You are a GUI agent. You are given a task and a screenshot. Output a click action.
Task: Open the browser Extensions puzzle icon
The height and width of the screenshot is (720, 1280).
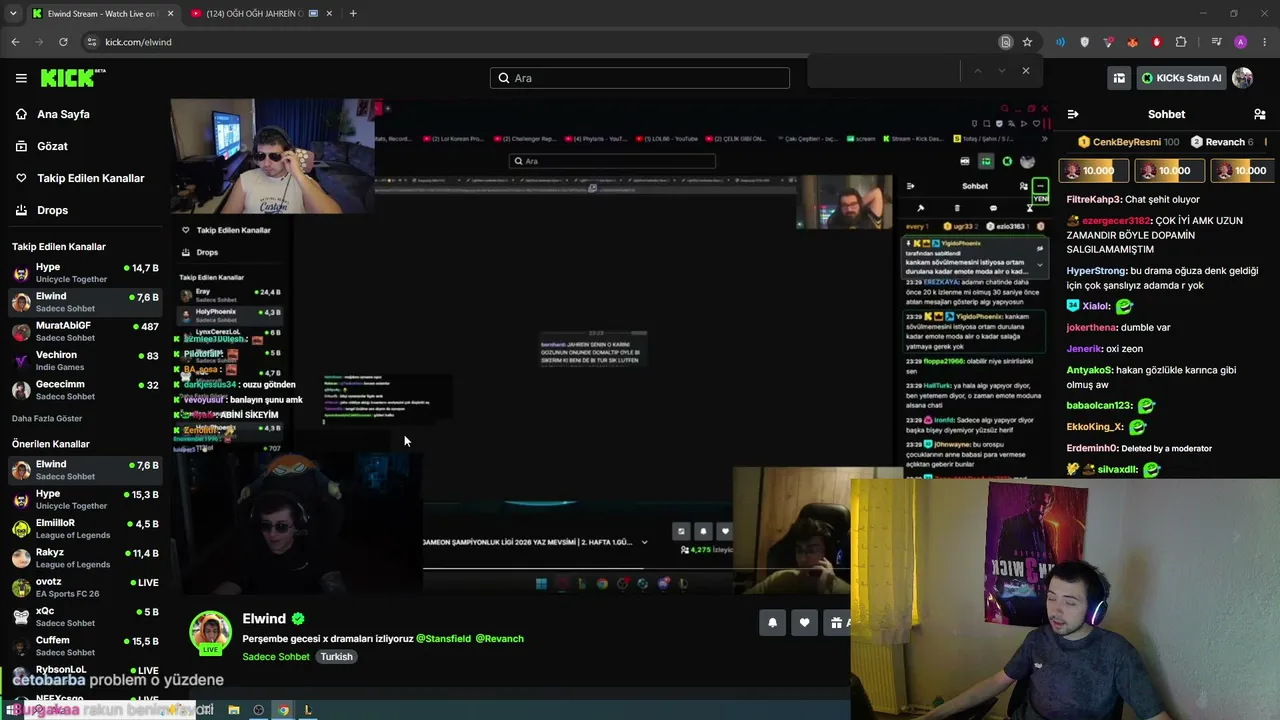tap(1181, 42)
